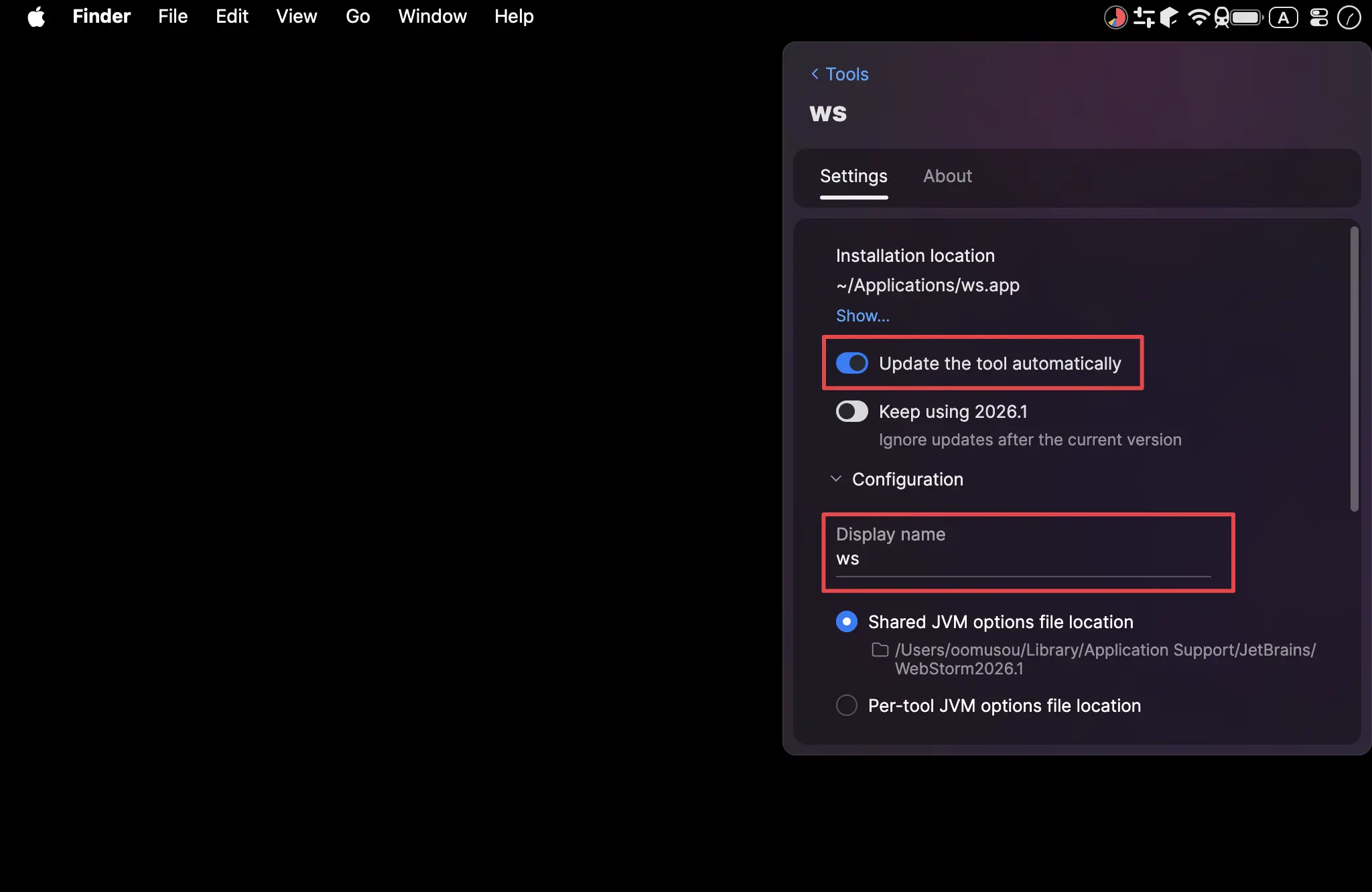Open the Go menu
This screenshot has height=892, width=1372.
click(x=358, y=17)
